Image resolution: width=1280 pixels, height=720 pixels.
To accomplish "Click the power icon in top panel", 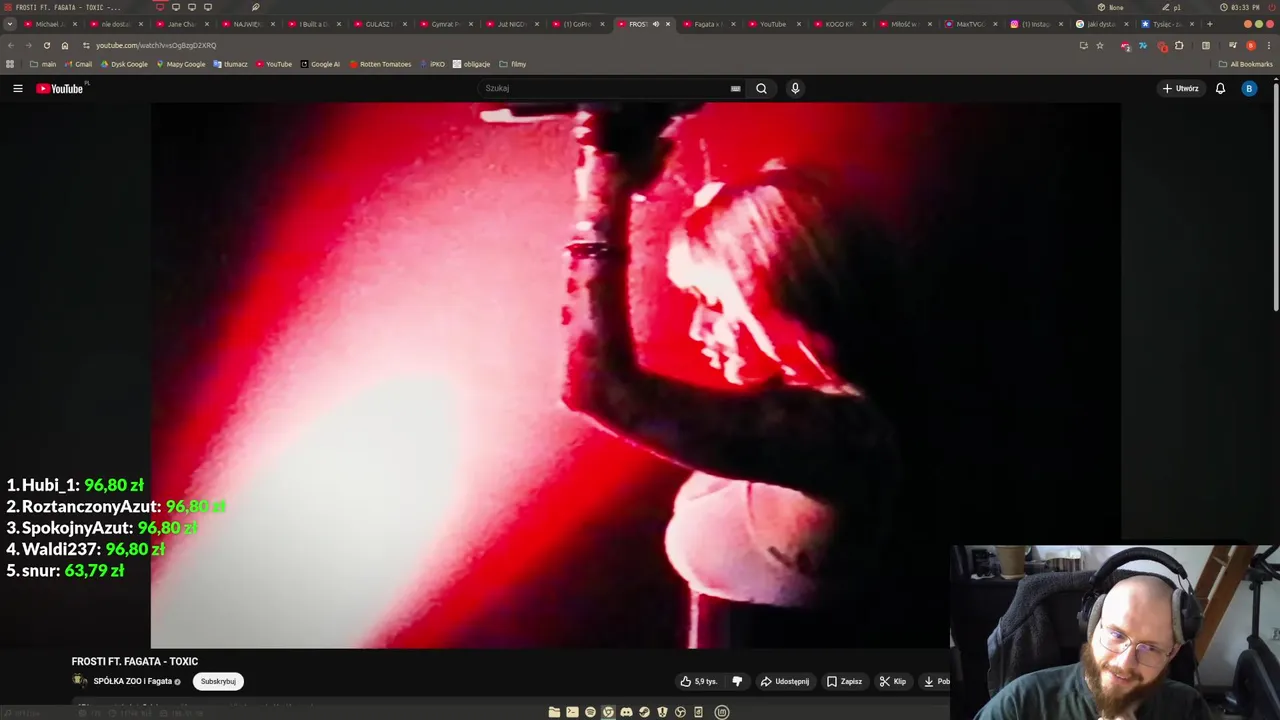I will click(x=1270, y=7).
